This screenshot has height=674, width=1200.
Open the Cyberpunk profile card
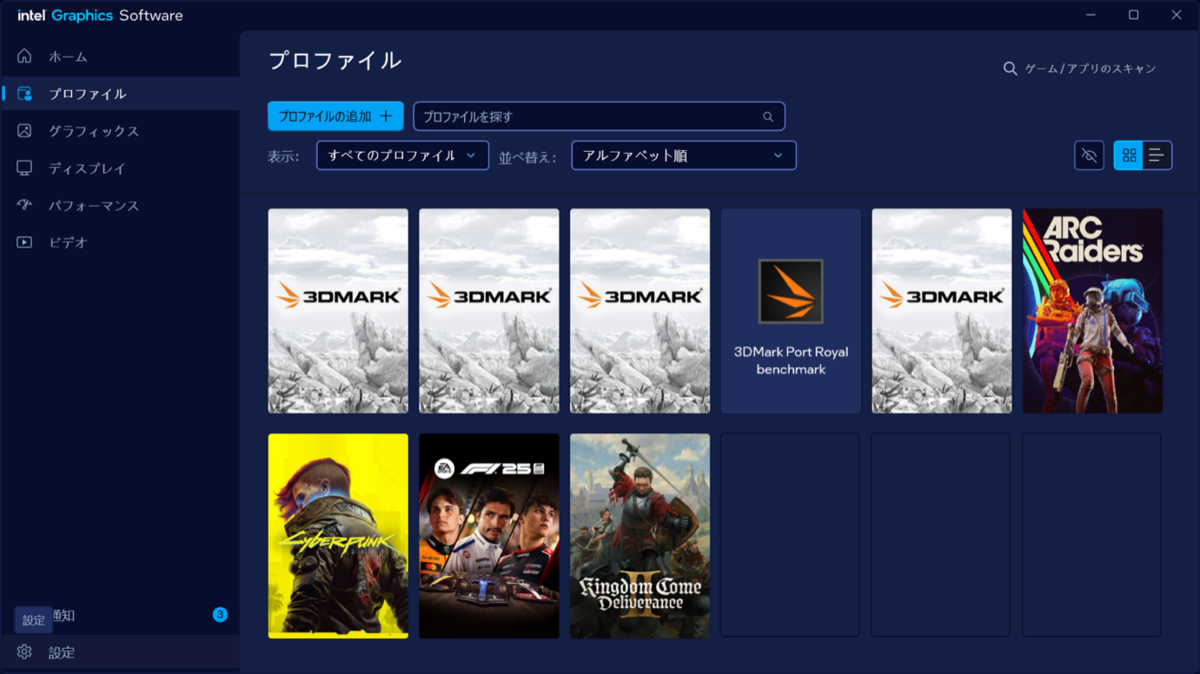(x=338, y=536)
